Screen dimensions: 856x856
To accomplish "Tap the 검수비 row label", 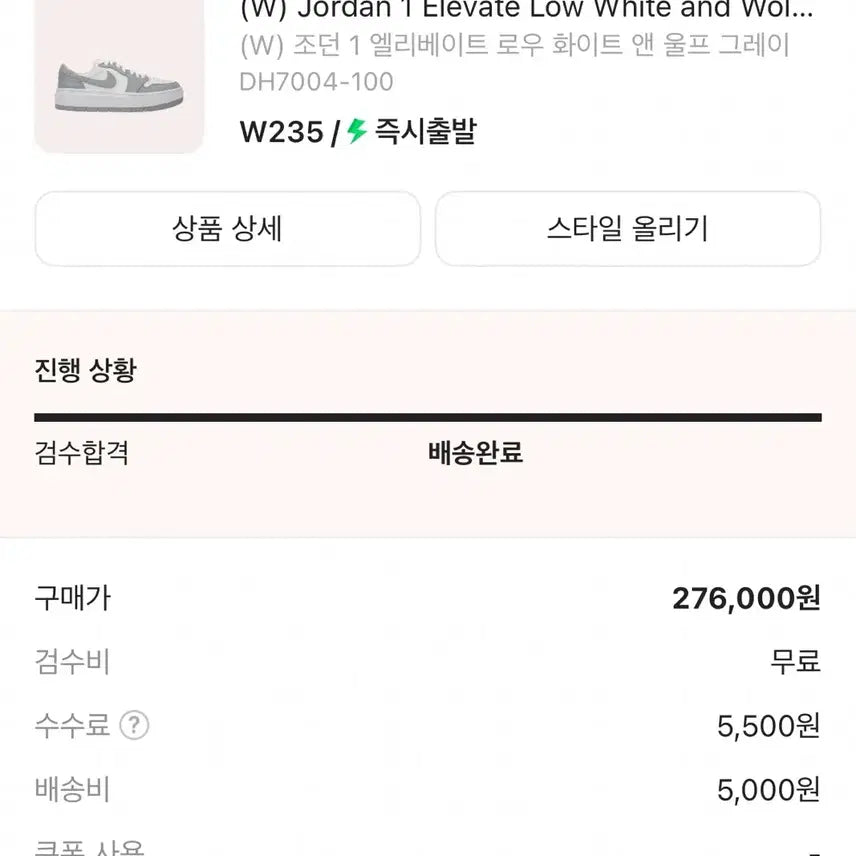I will [x=72, y=661].
